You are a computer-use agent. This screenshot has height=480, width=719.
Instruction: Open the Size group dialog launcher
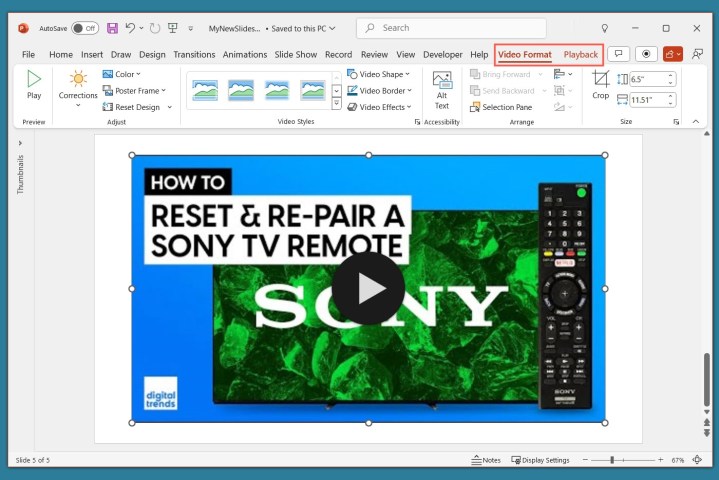676,122
